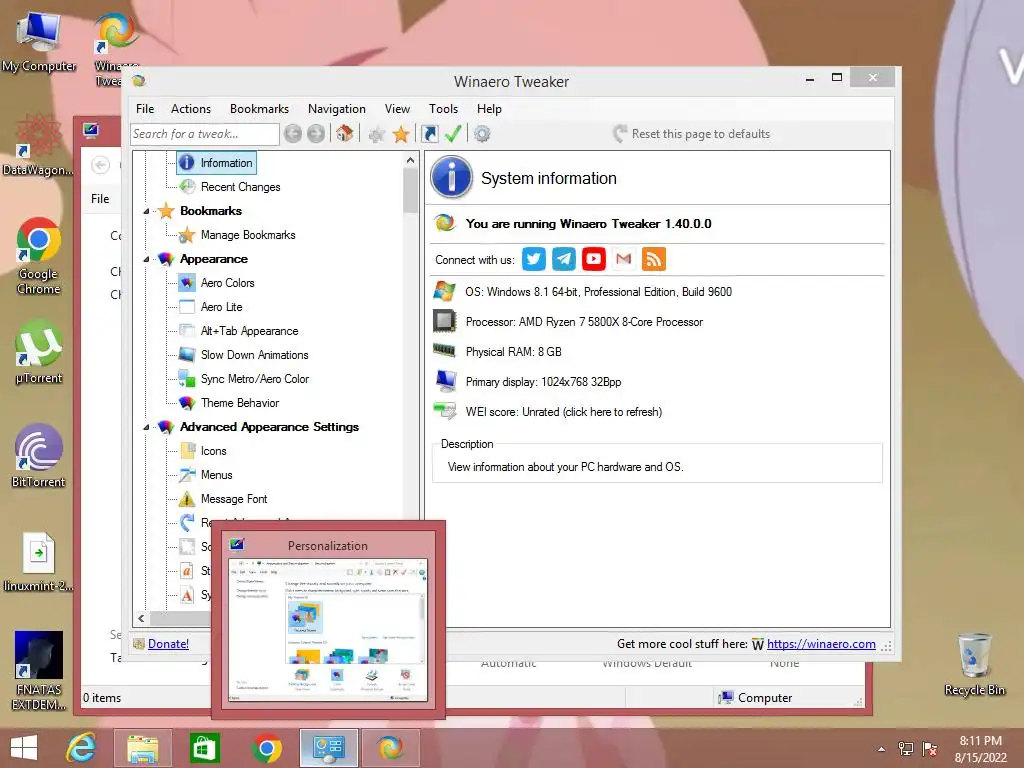
Task: Switch to Winaero Tweaker taskbar button
Action: 391,748
